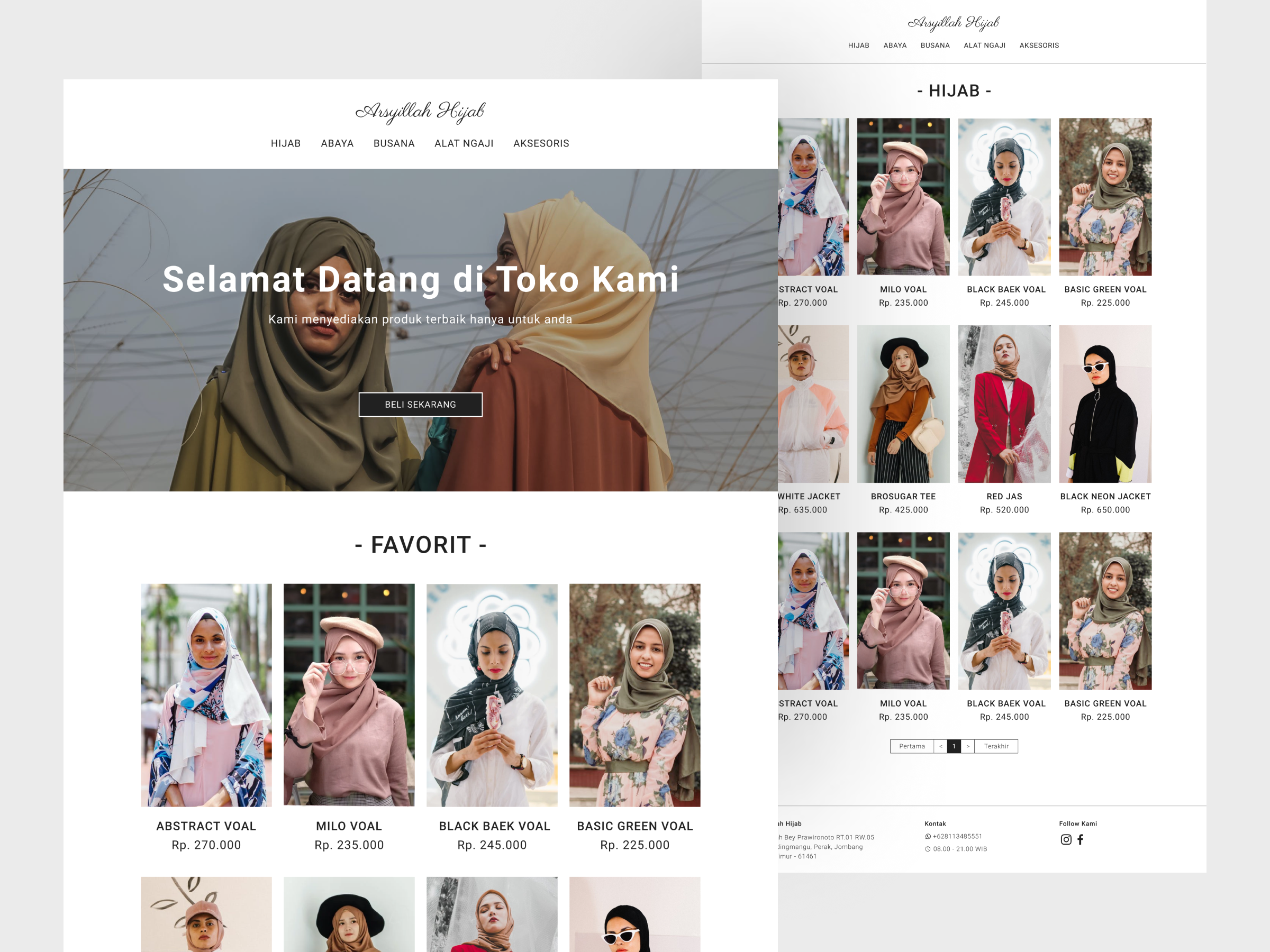
Task: Select ALAT NGAJI from the navigation bar
Action: [464, 143]
